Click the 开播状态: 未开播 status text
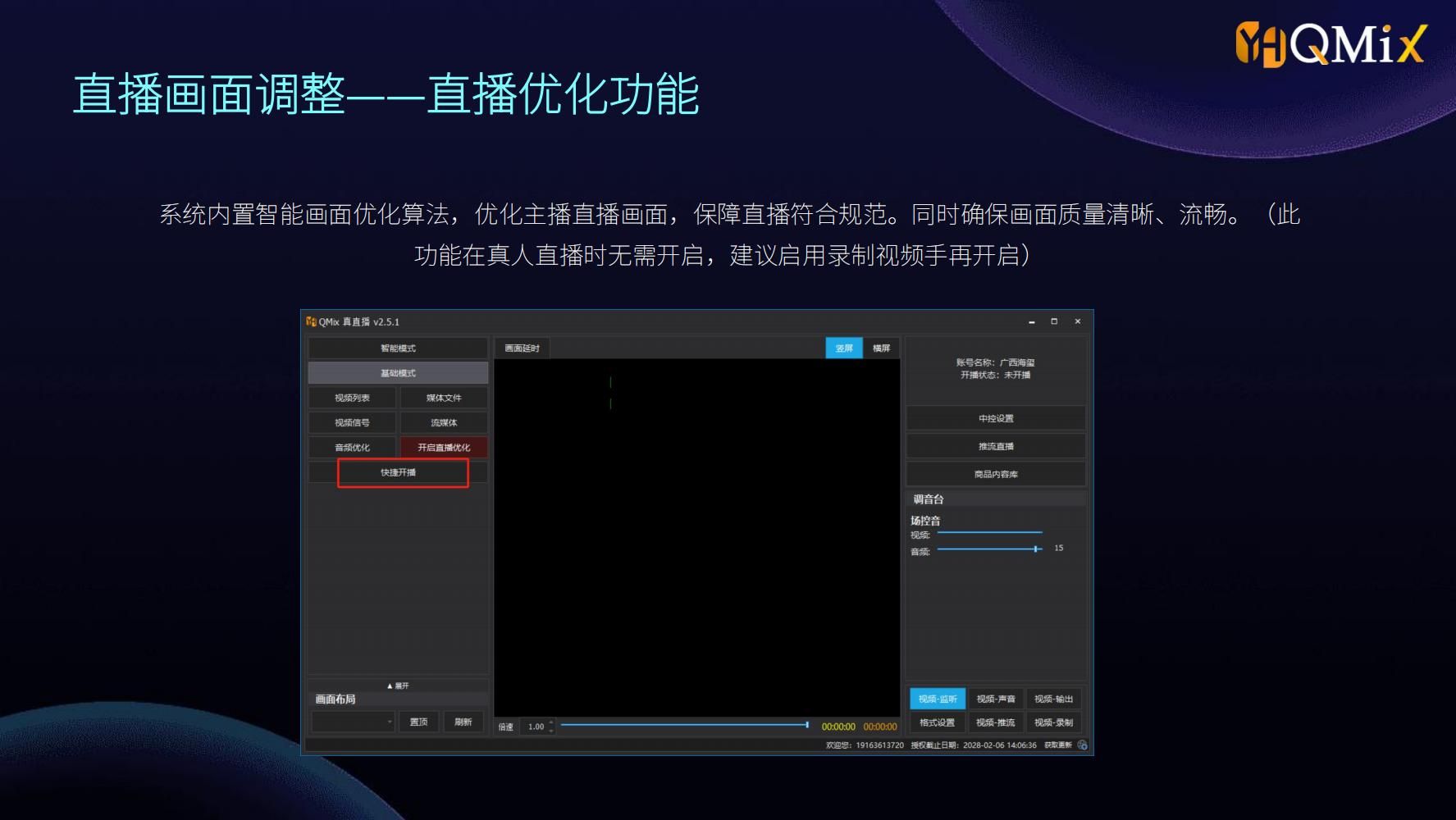The image size is (1456, 820). click(996, 375)
